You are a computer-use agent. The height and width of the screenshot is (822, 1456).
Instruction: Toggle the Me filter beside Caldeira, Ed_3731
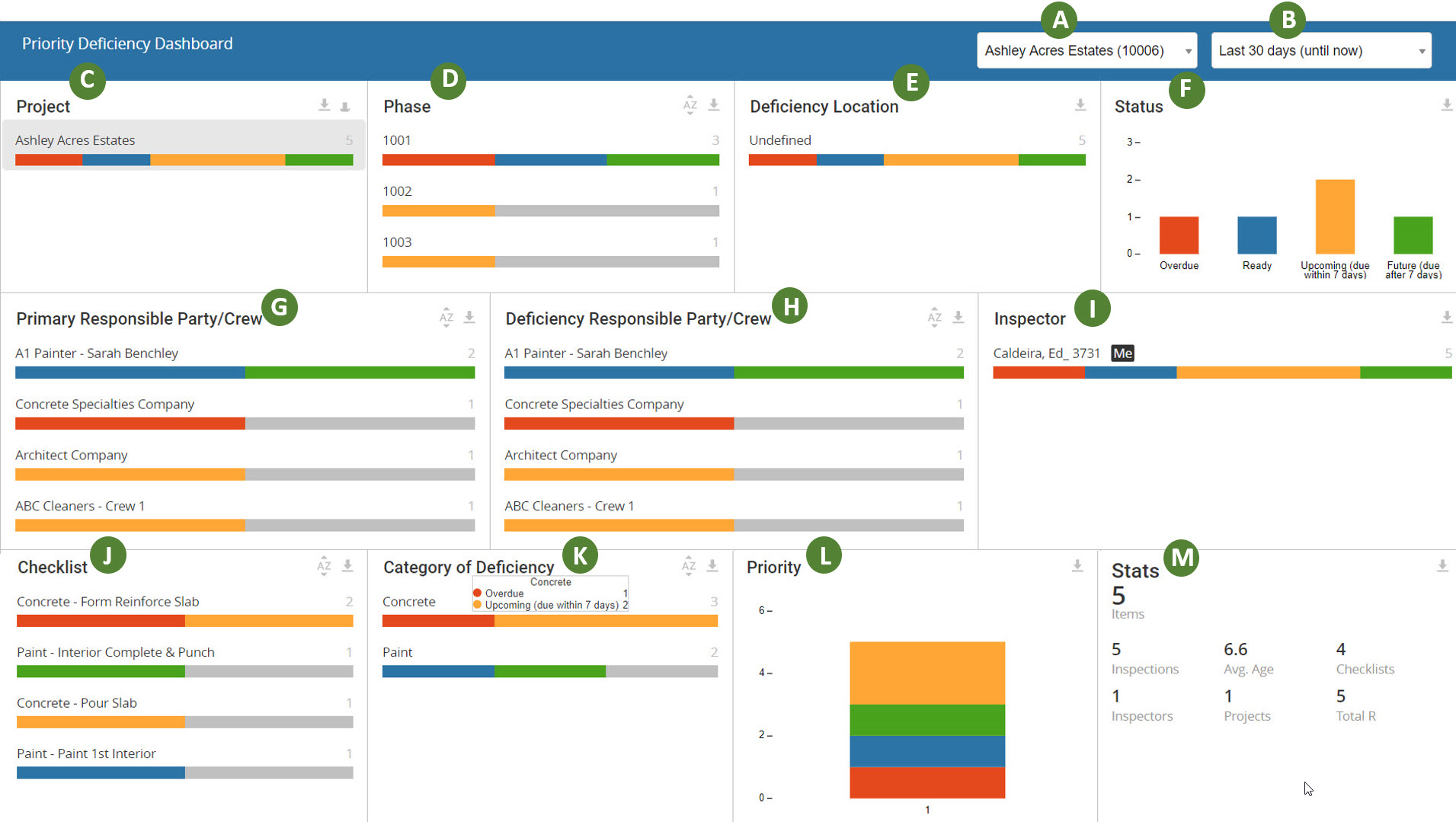pyautogui.click(x=1122, y=353)
